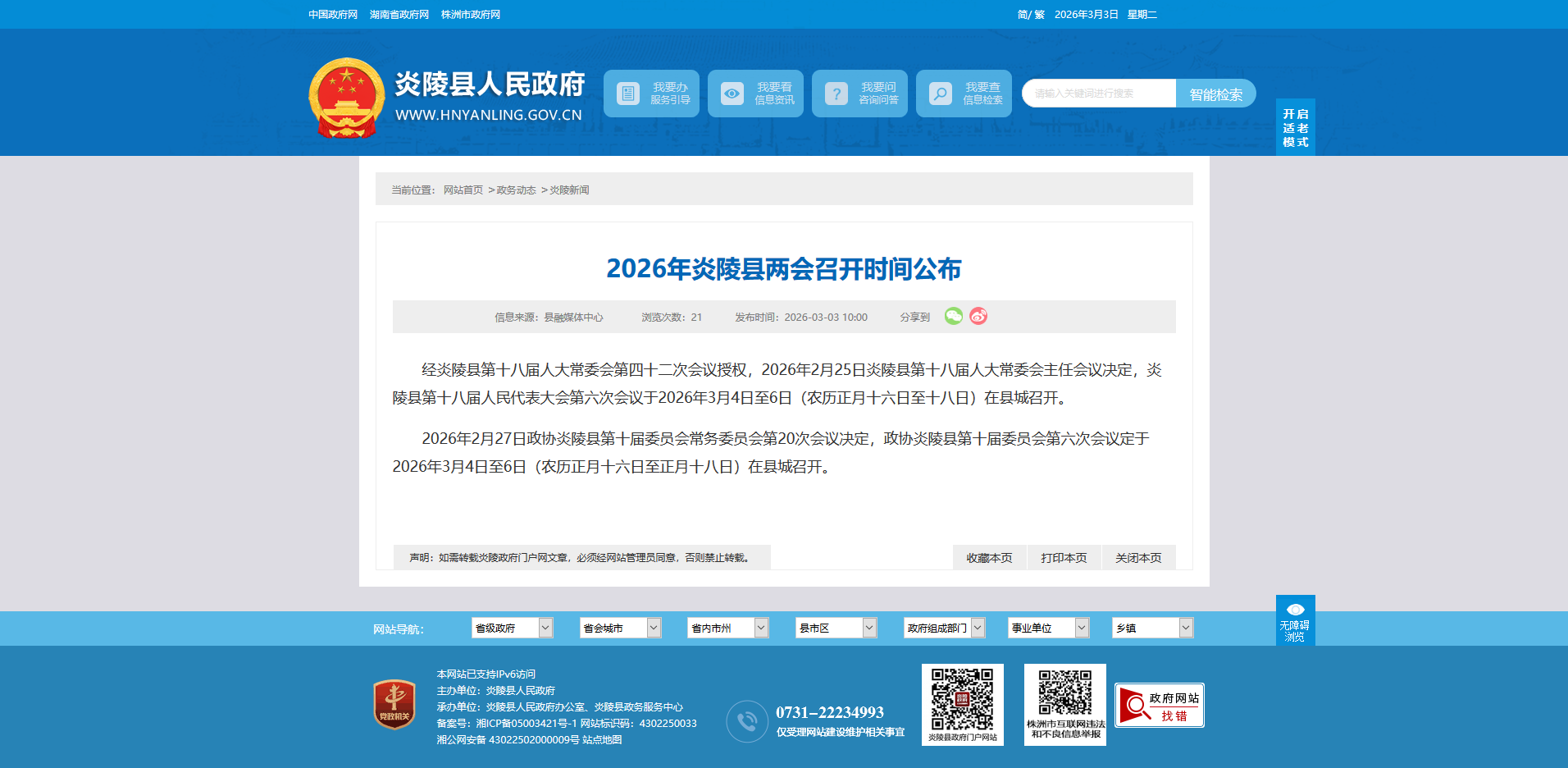Switch to traditional Chinese with 繁
This screenshot has width=1568, height=768.
[x=1040, y=15]
